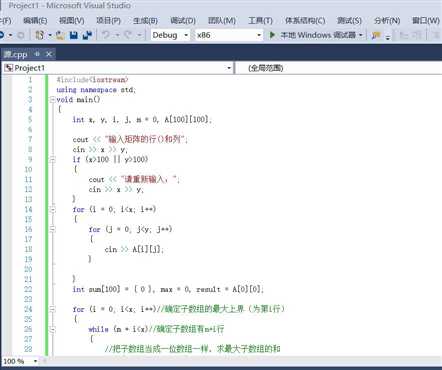Open the 分析(N) menu
442x370 pixels.
pos(387,21)
